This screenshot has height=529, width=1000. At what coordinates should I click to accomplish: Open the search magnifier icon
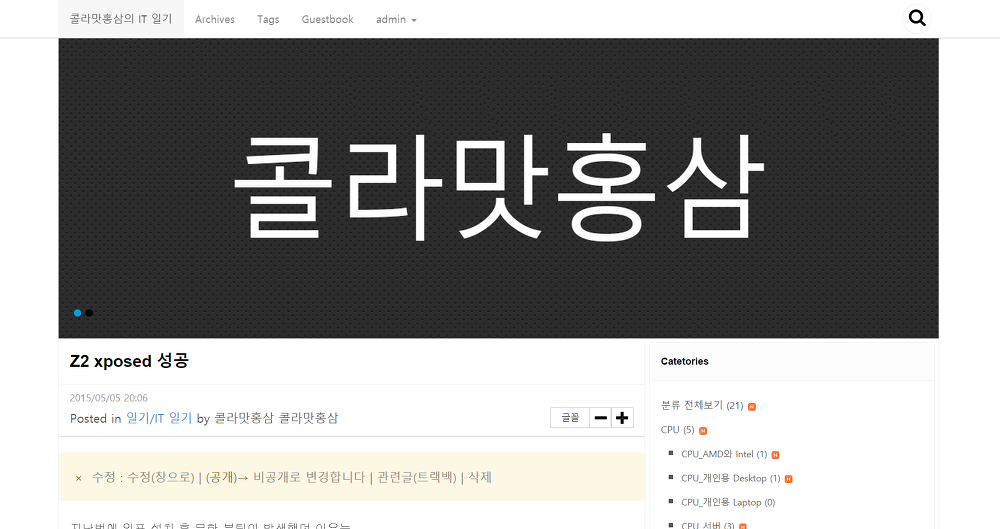[917, 18]
